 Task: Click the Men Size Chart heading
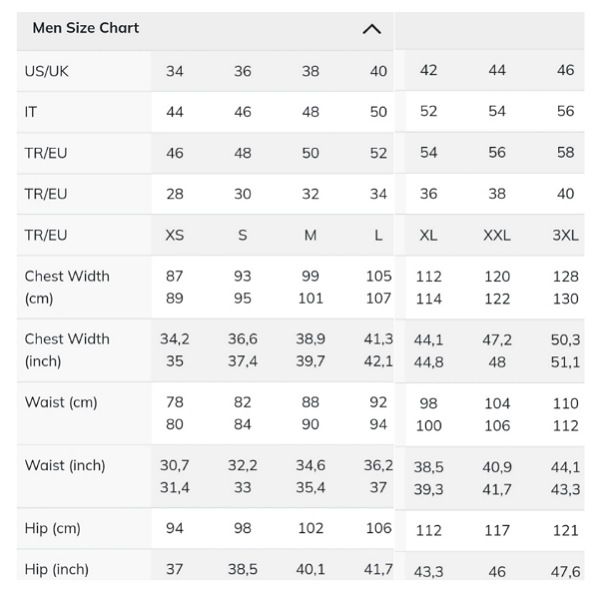coord(86,28)
